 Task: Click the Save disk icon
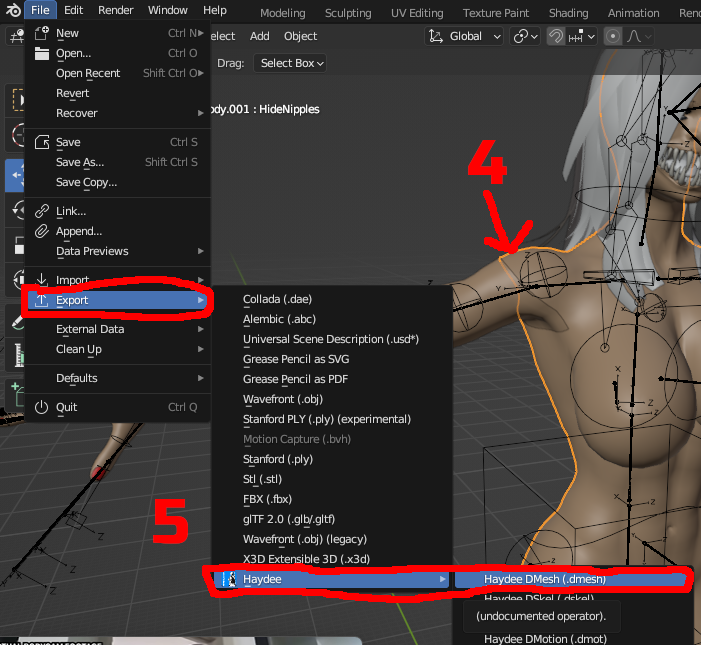[42, 142]
